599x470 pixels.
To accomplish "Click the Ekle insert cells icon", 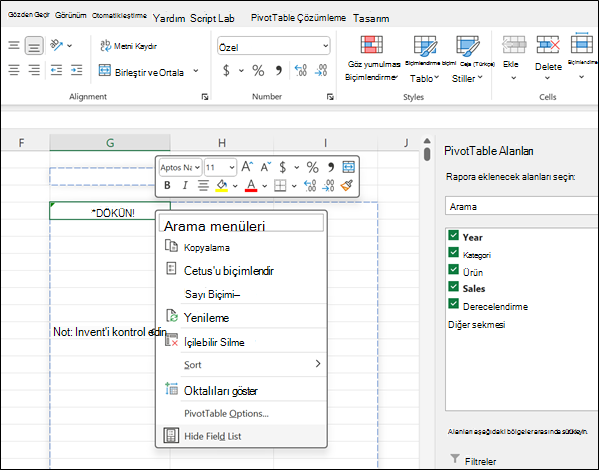I will tap(514, 45).
